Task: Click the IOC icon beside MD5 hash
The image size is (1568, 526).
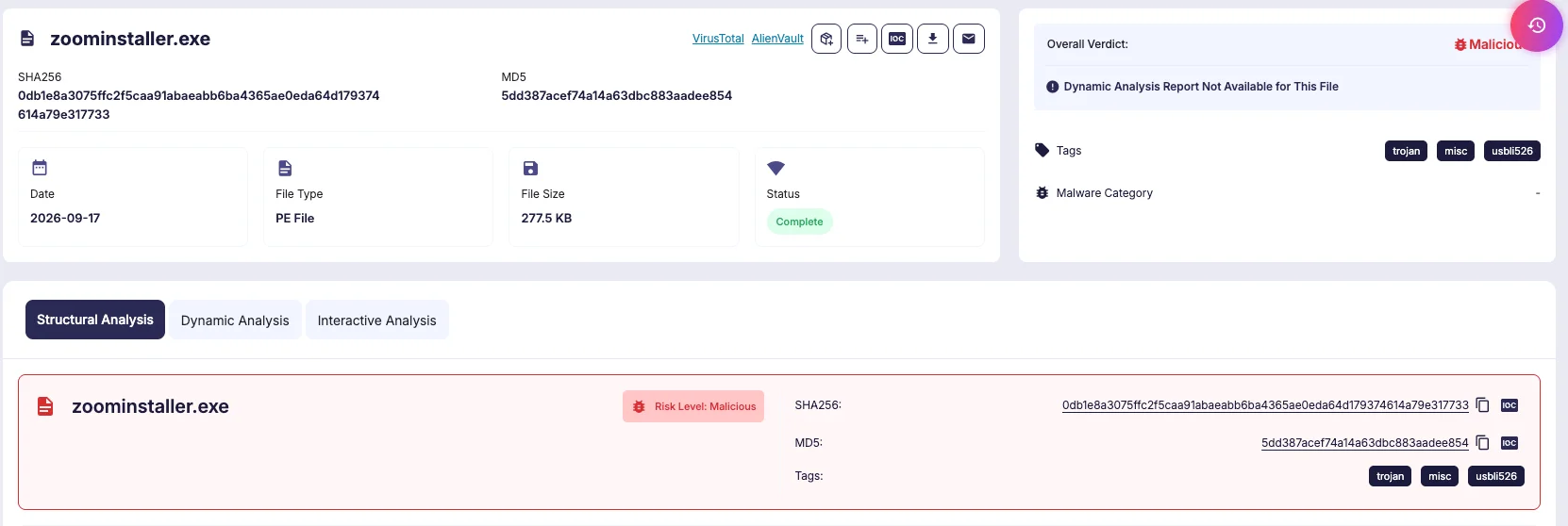Action: (1510, 443)
